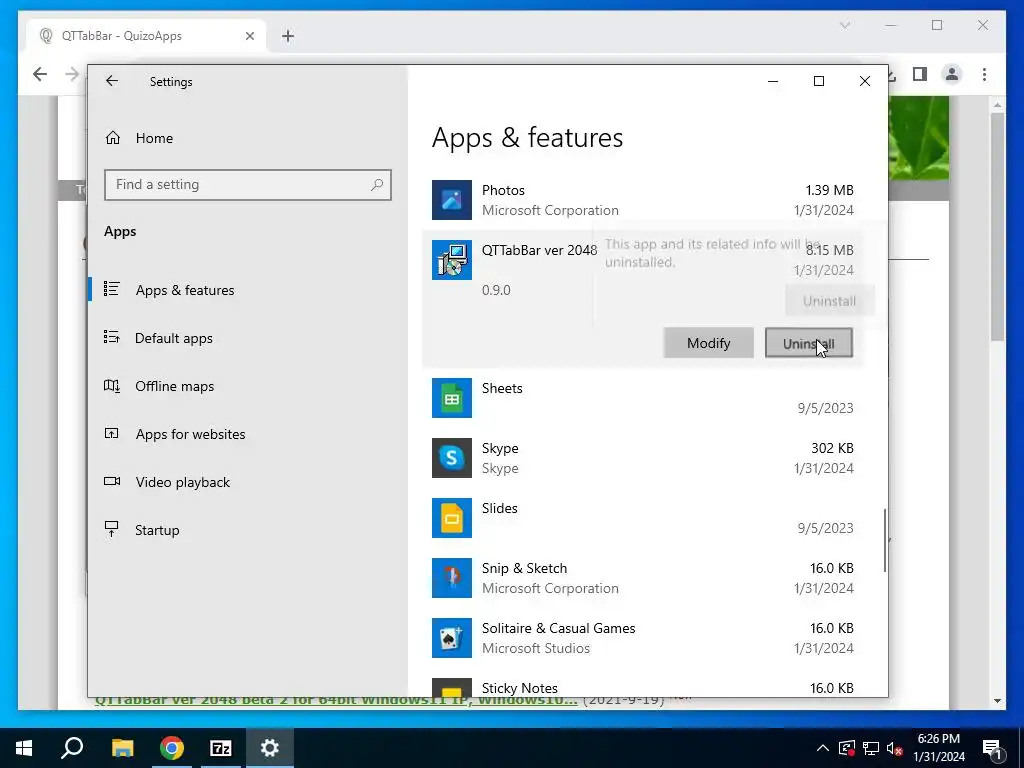Image resolution: width=1024 pixels, height=768 pixels.
Task: Select QTTabBar ver 2048 entry name
Action: [539, 250]
